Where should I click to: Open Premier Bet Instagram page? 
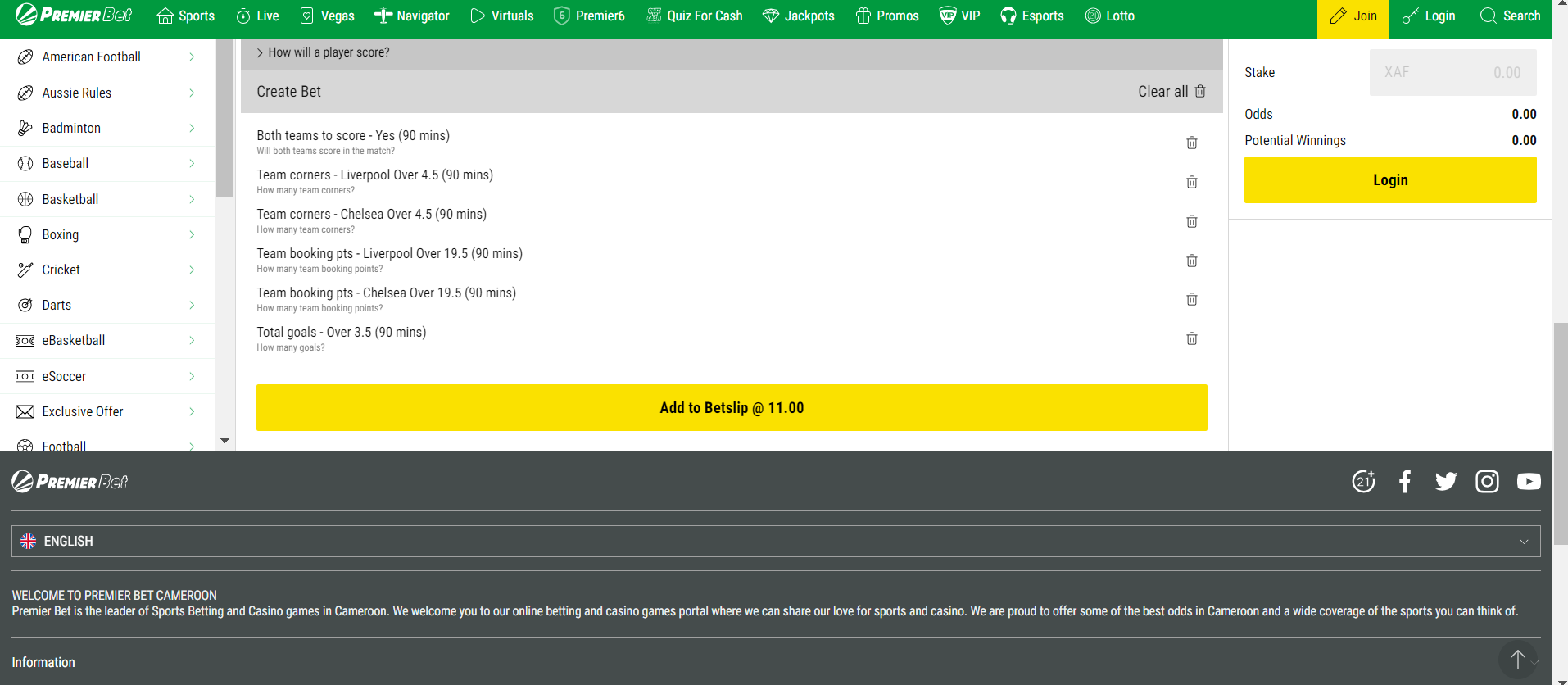[x=1486, y=481]
